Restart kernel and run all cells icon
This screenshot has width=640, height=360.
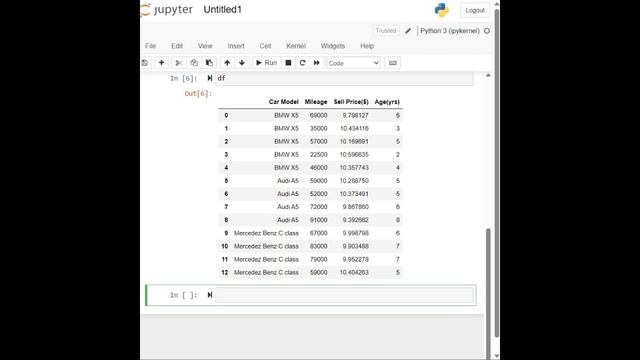317,63
